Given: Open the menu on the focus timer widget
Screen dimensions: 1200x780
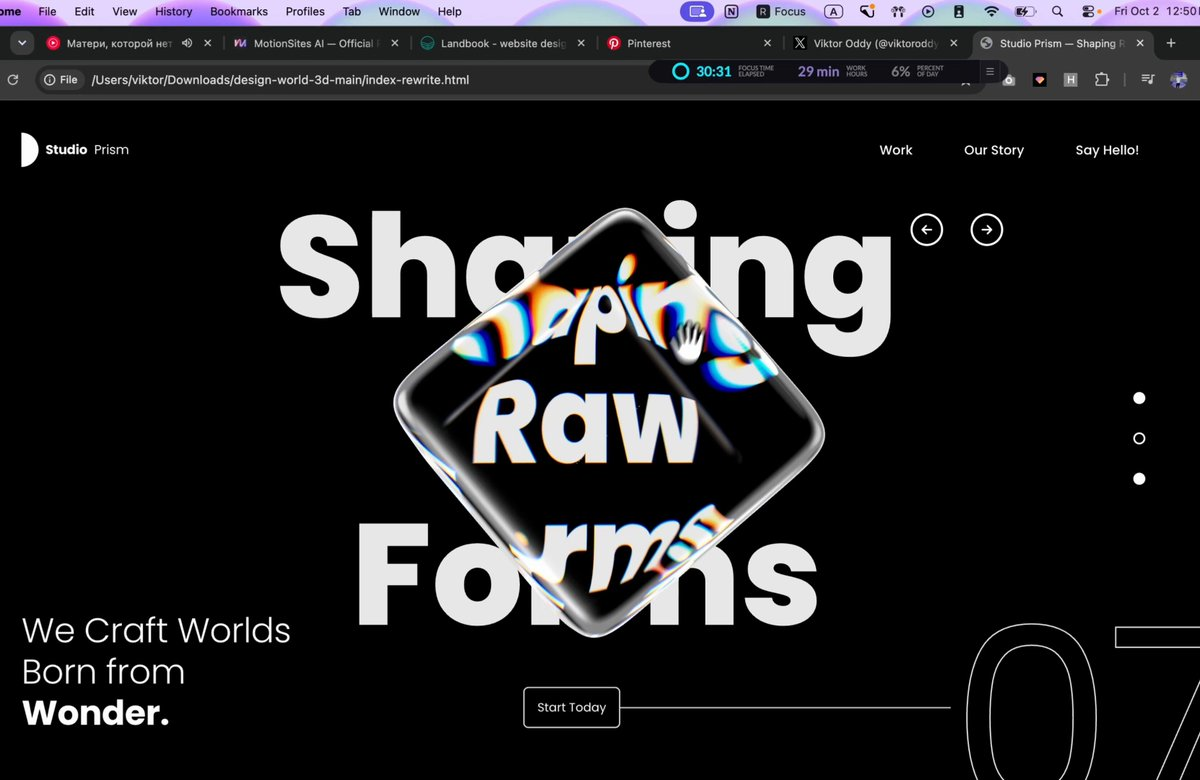Looking at the screenshot, I should click(990, 72).
